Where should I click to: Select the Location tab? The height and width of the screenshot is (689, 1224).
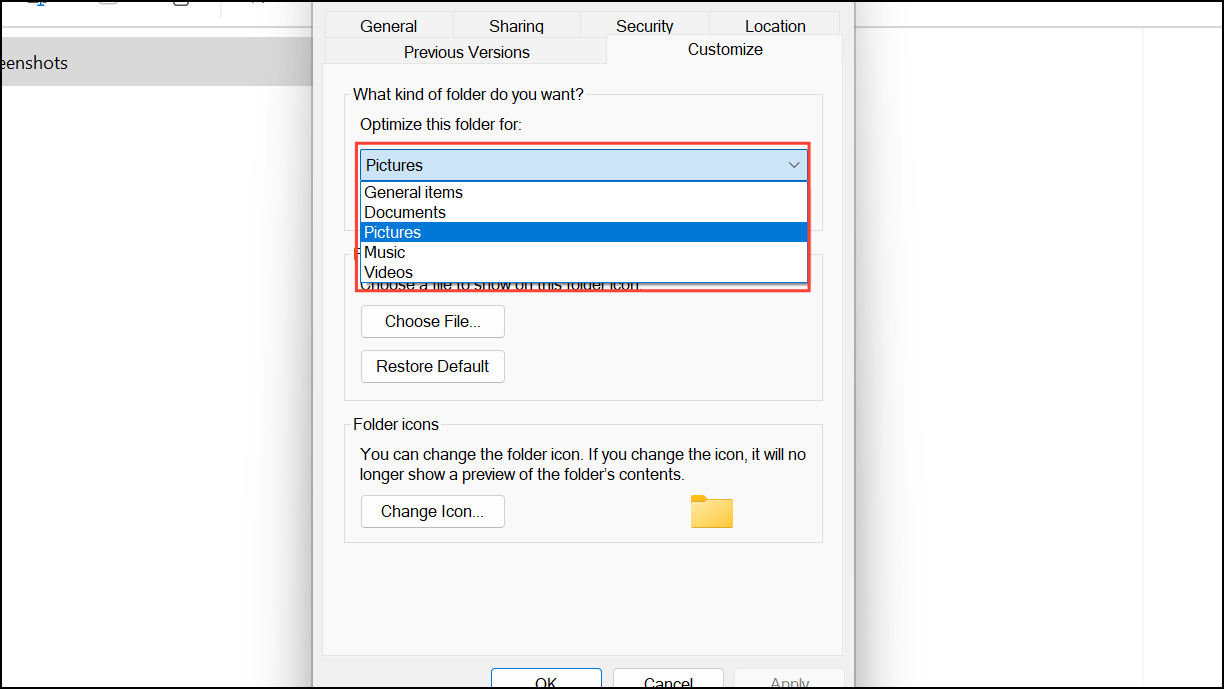pos(774,26)
